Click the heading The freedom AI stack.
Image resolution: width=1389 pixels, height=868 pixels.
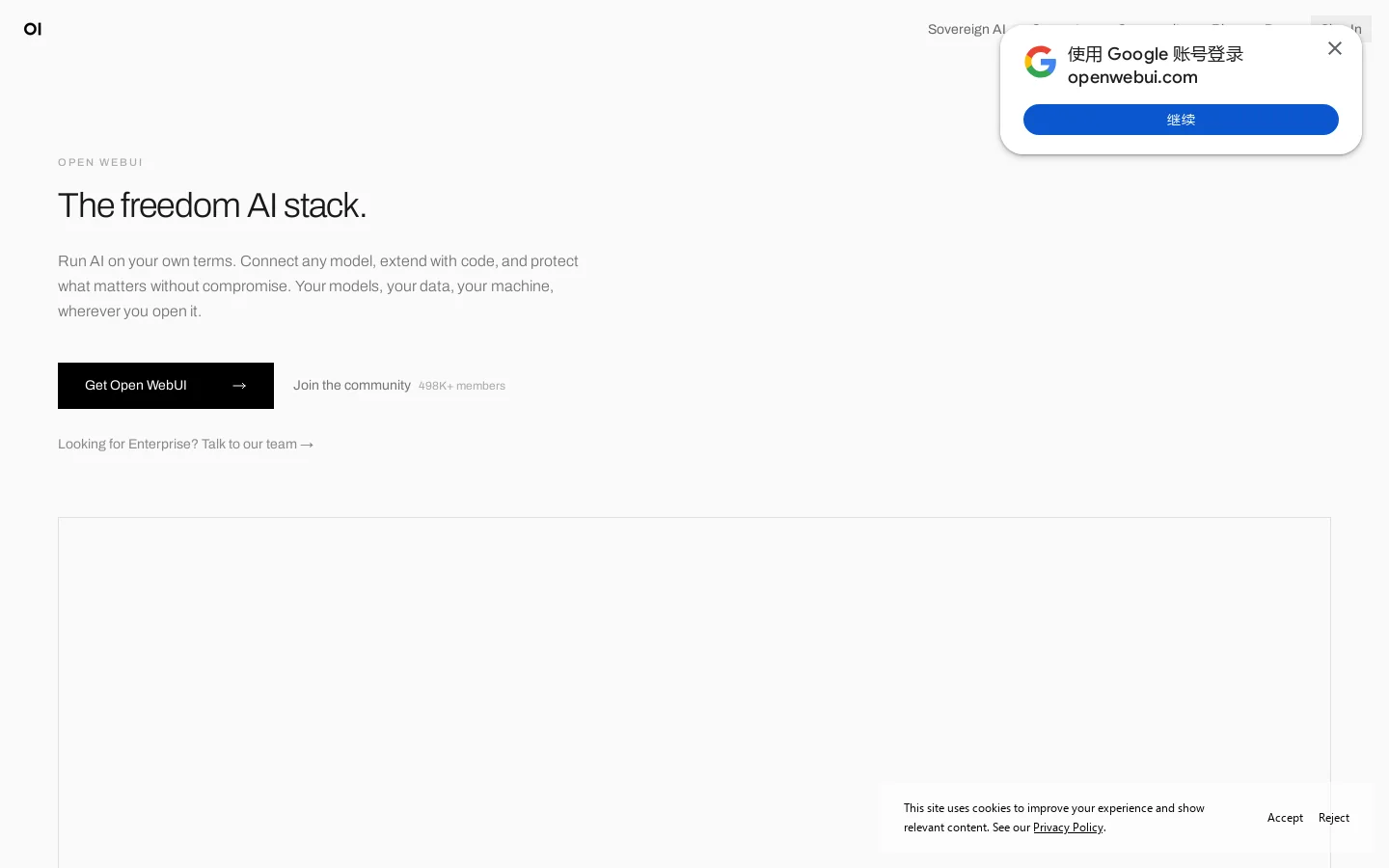coord(212,205)
